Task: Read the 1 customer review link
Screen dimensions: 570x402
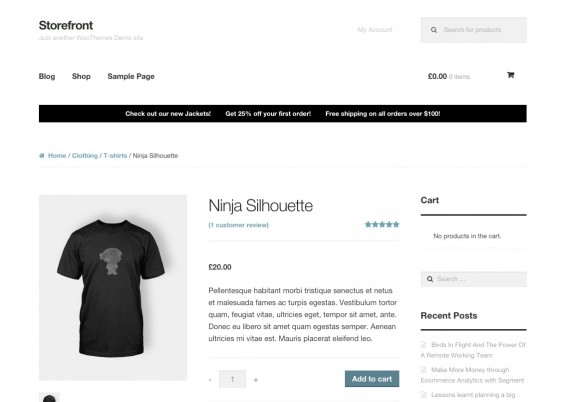Action: click(x=238, y=225)
